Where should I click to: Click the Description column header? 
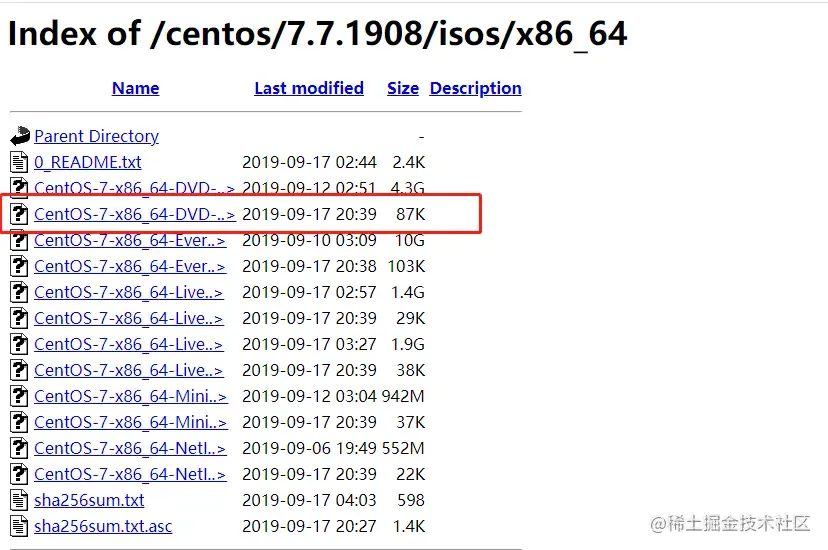[x=475, y=88]
